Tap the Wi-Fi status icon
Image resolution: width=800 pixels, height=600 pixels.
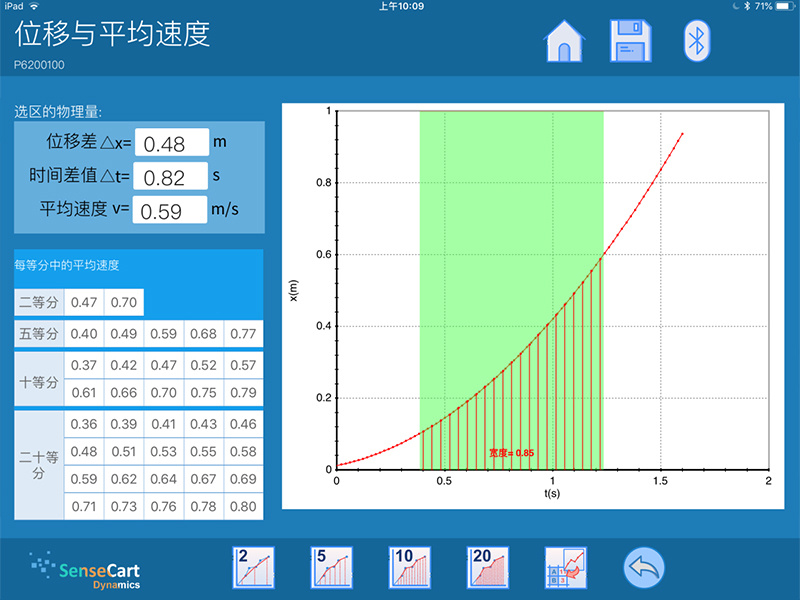point(34,6)
